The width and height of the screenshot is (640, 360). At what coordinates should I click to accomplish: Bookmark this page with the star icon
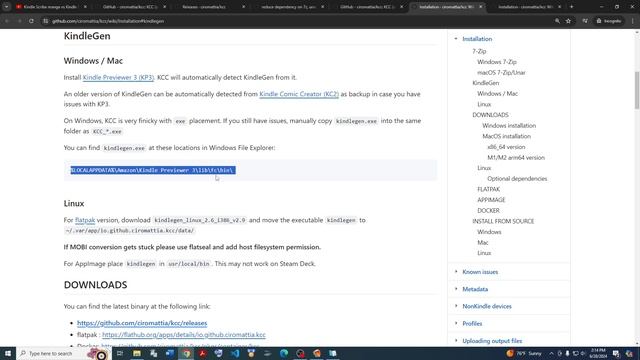pos(568,21)
